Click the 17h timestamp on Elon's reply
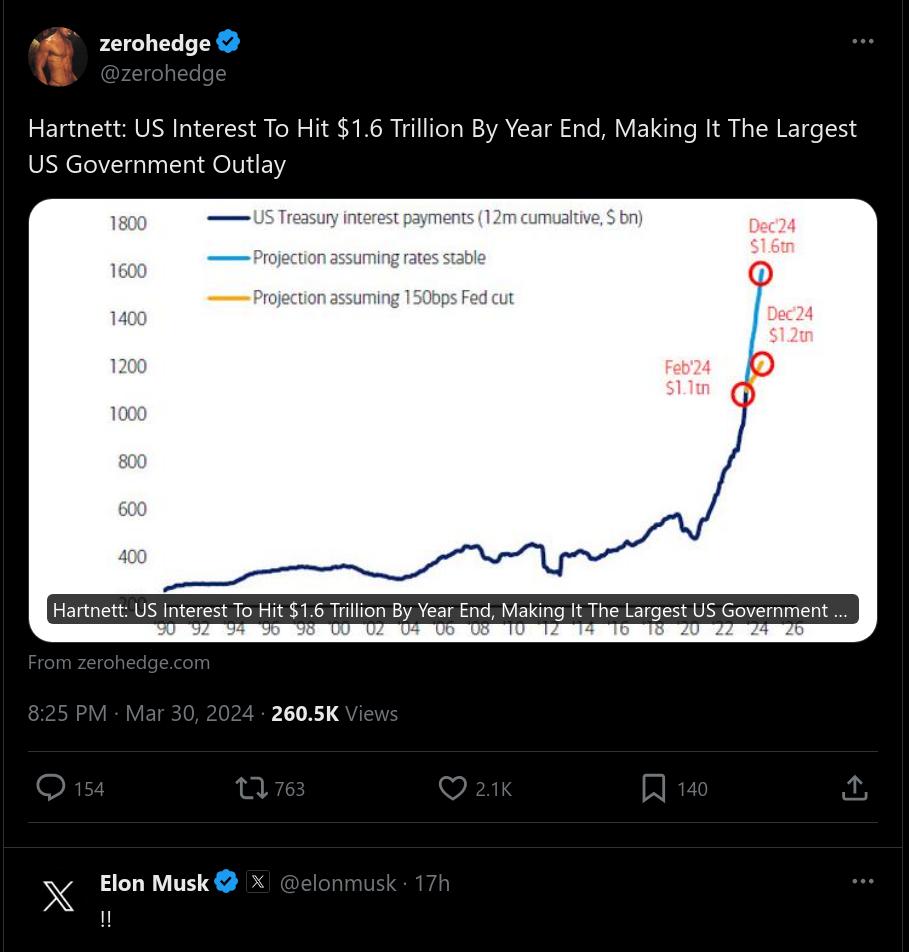 432,883
